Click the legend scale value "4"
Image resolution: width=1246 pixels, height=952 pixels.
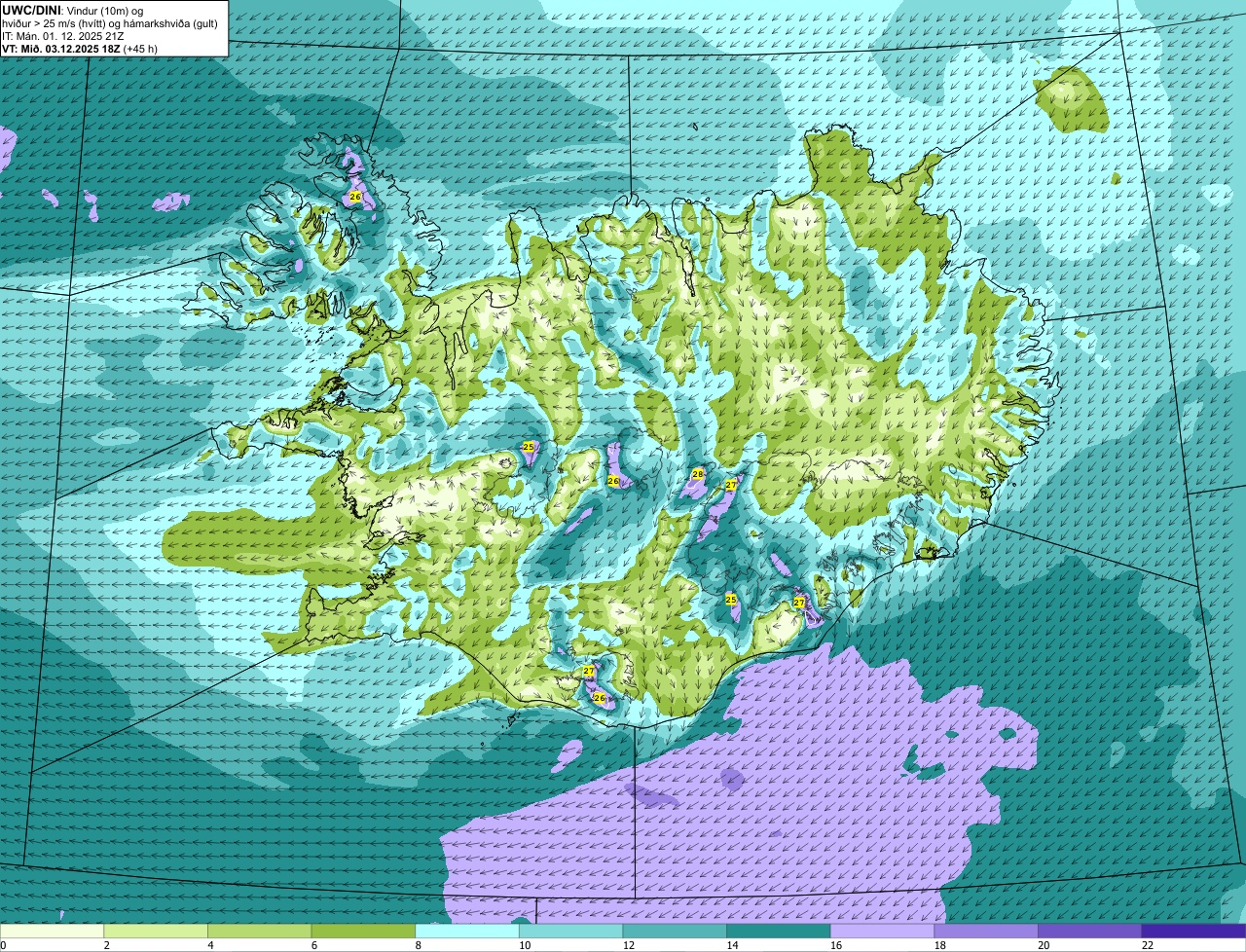[210, 945]
